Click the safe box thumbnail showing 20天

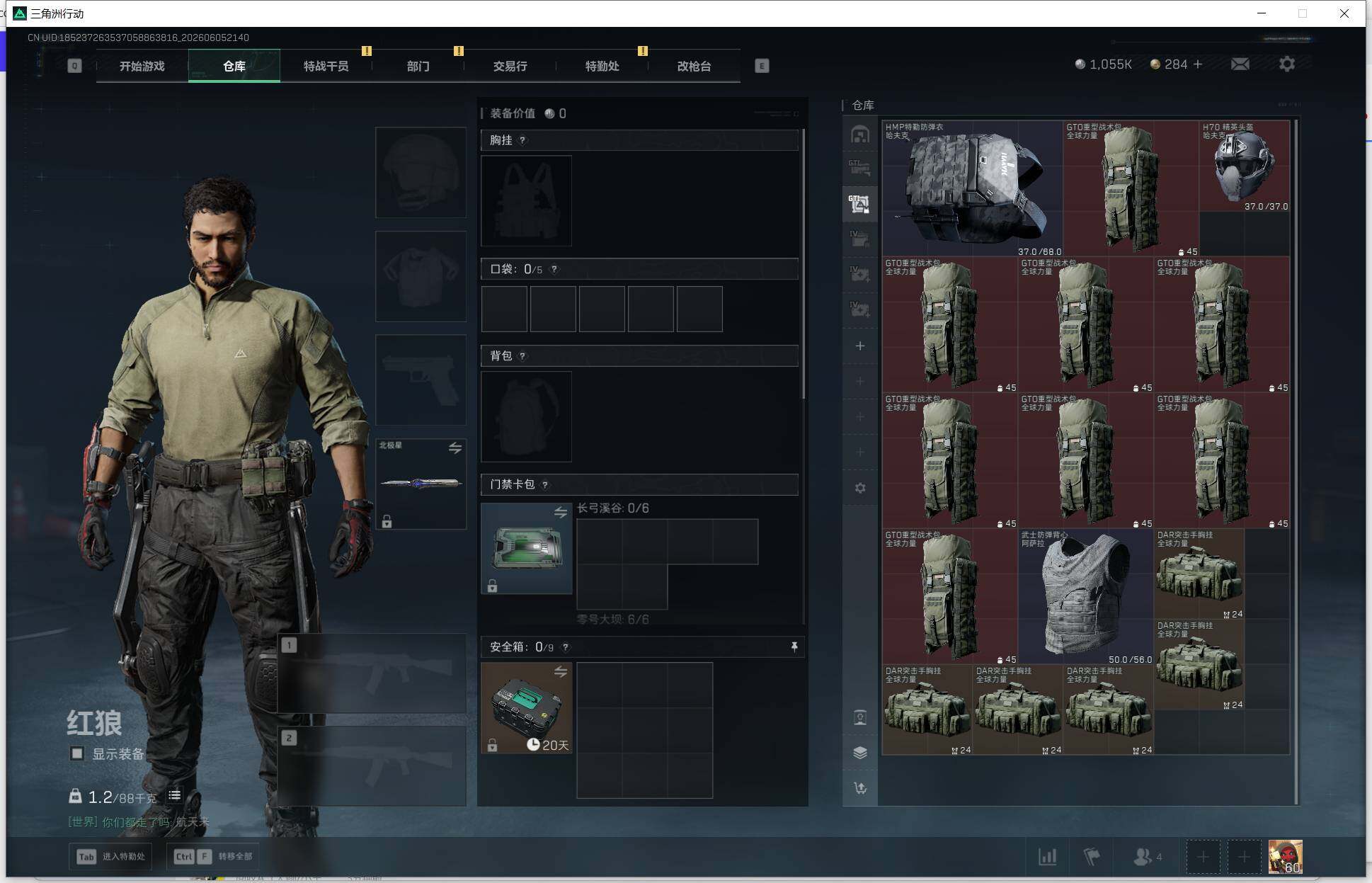pyautogui.click(x=526, y=707)
